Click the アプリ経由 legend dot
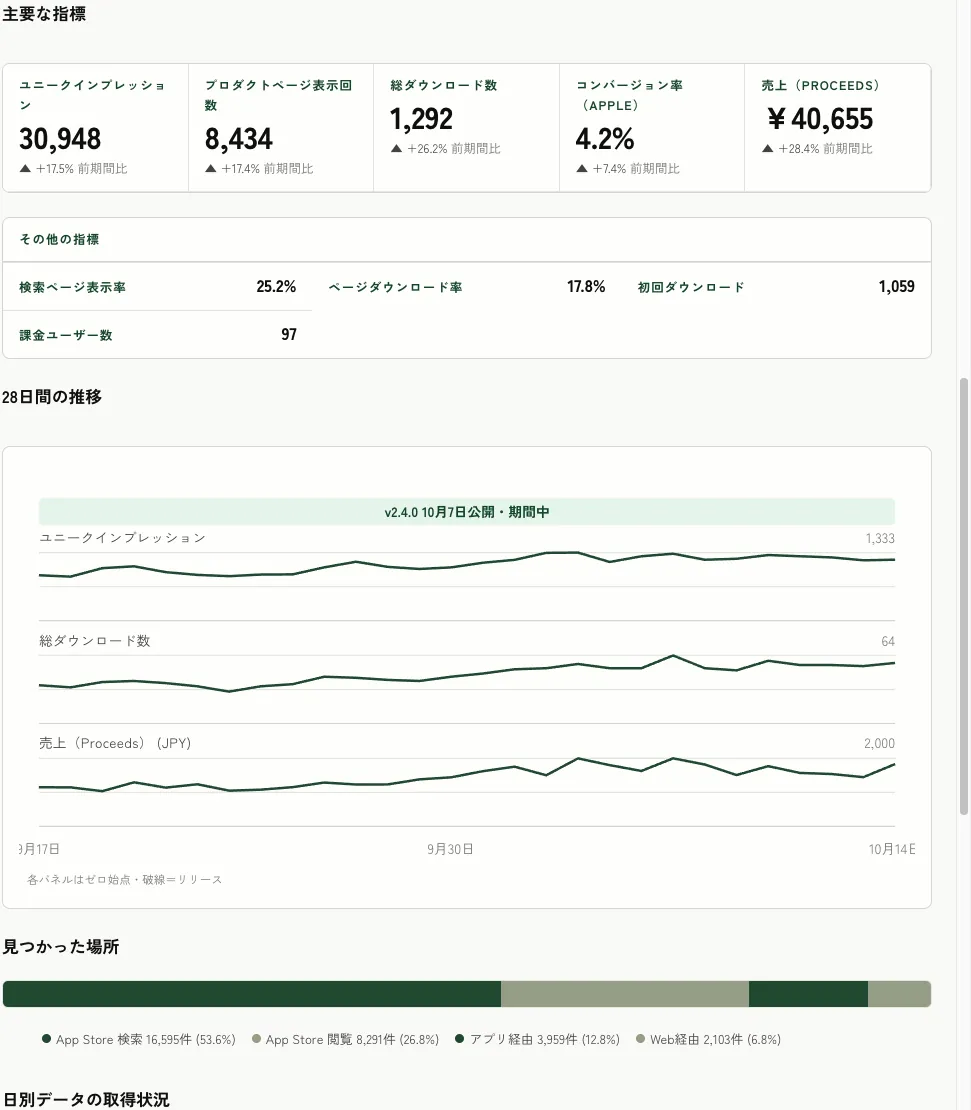The height and width of the screenshot is (1110, 971). (x=459, y=1039)
